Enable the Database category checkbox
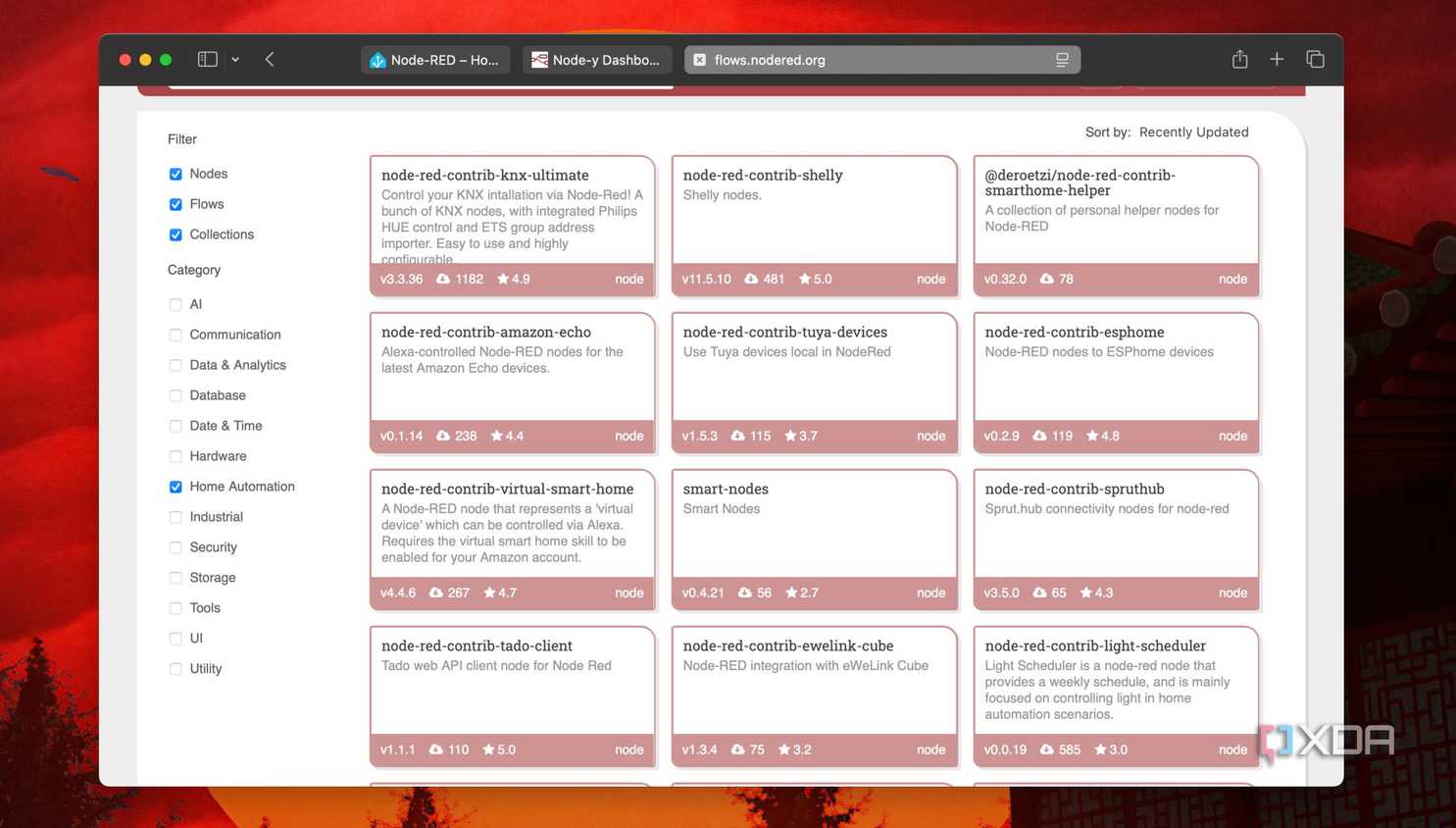Image resolution: width=1456 pixels, height=828 pixels. (176, 395)
